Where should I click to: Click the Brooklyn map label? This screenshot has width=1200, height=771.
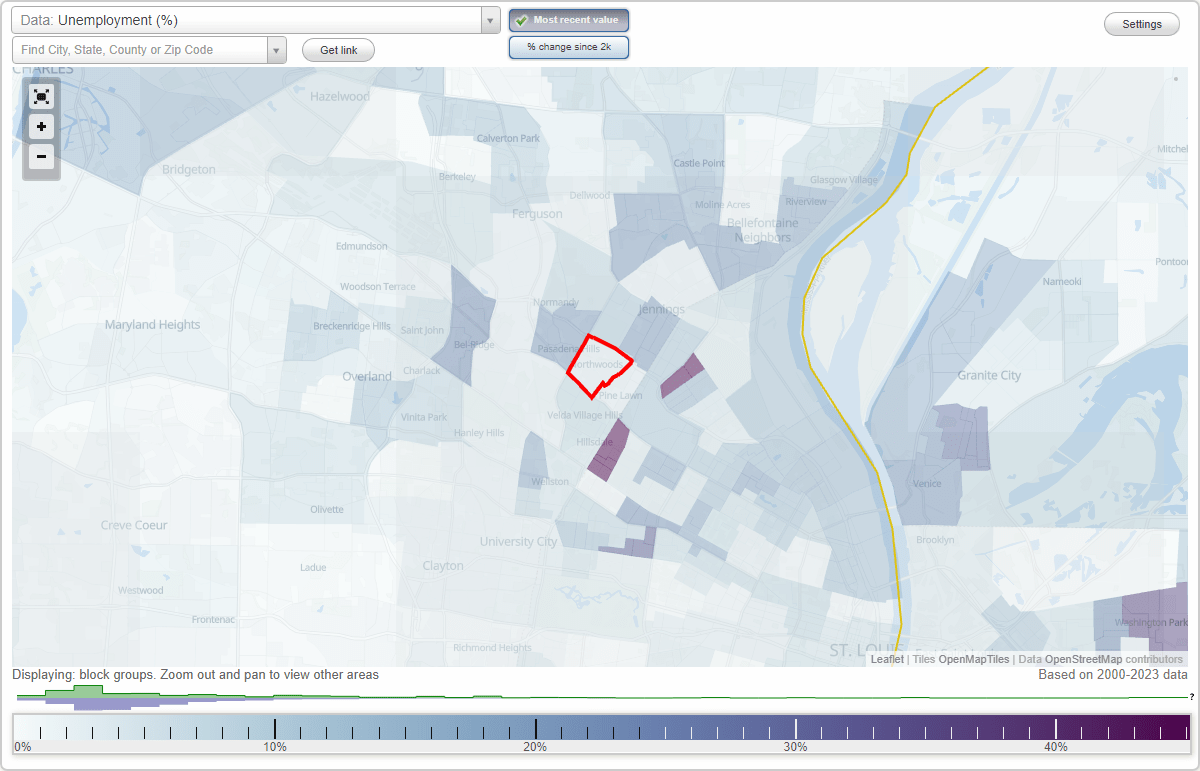[935, 540]
